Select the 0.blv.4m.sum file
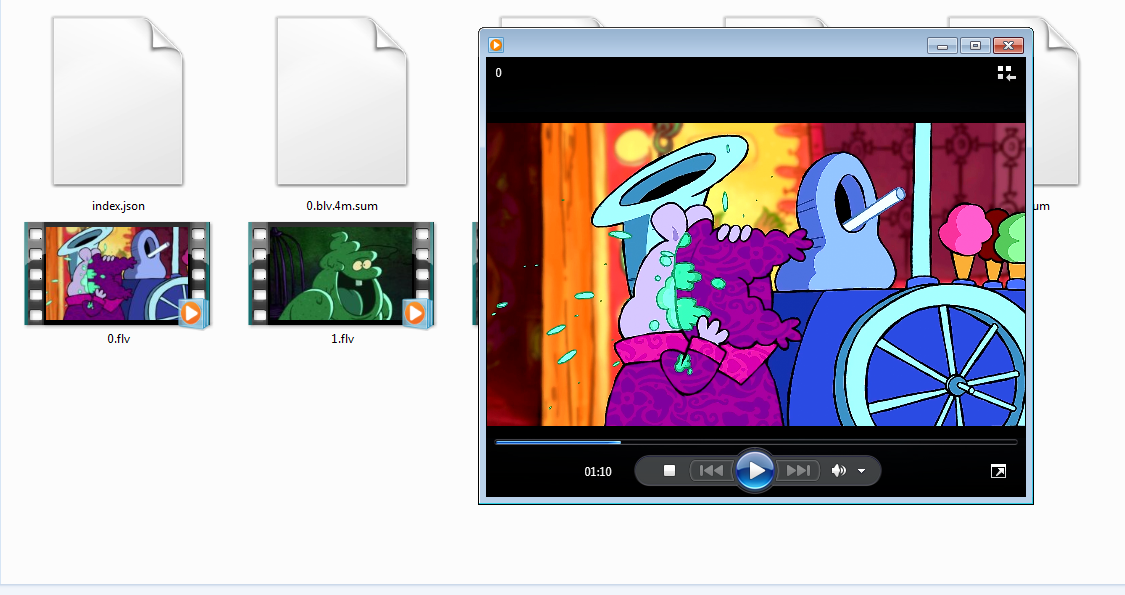The height and width of the screenshot is (595, 1125). (340, 100)
